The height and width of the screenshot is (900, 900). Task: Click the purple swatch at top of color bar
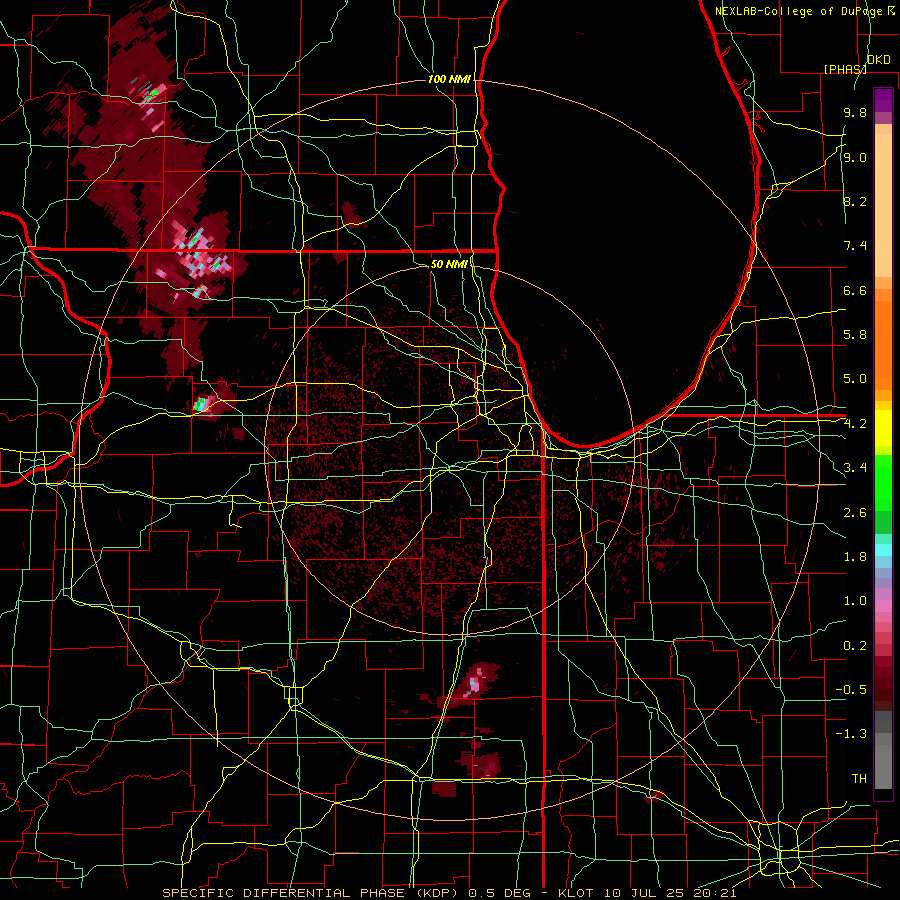click(883, 100)
